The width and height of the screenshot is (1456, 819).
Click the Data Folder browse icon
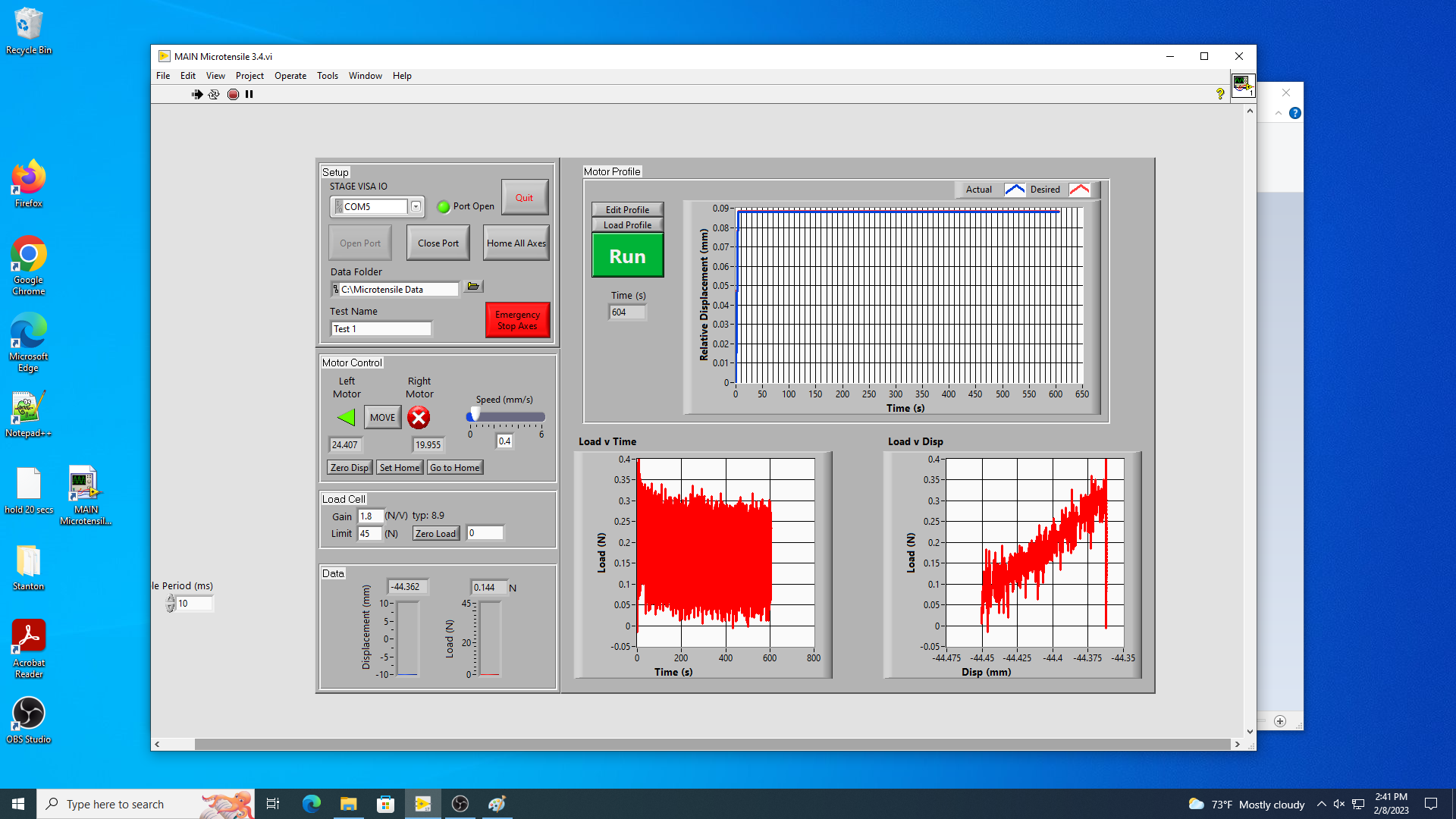tap(473, 287)
